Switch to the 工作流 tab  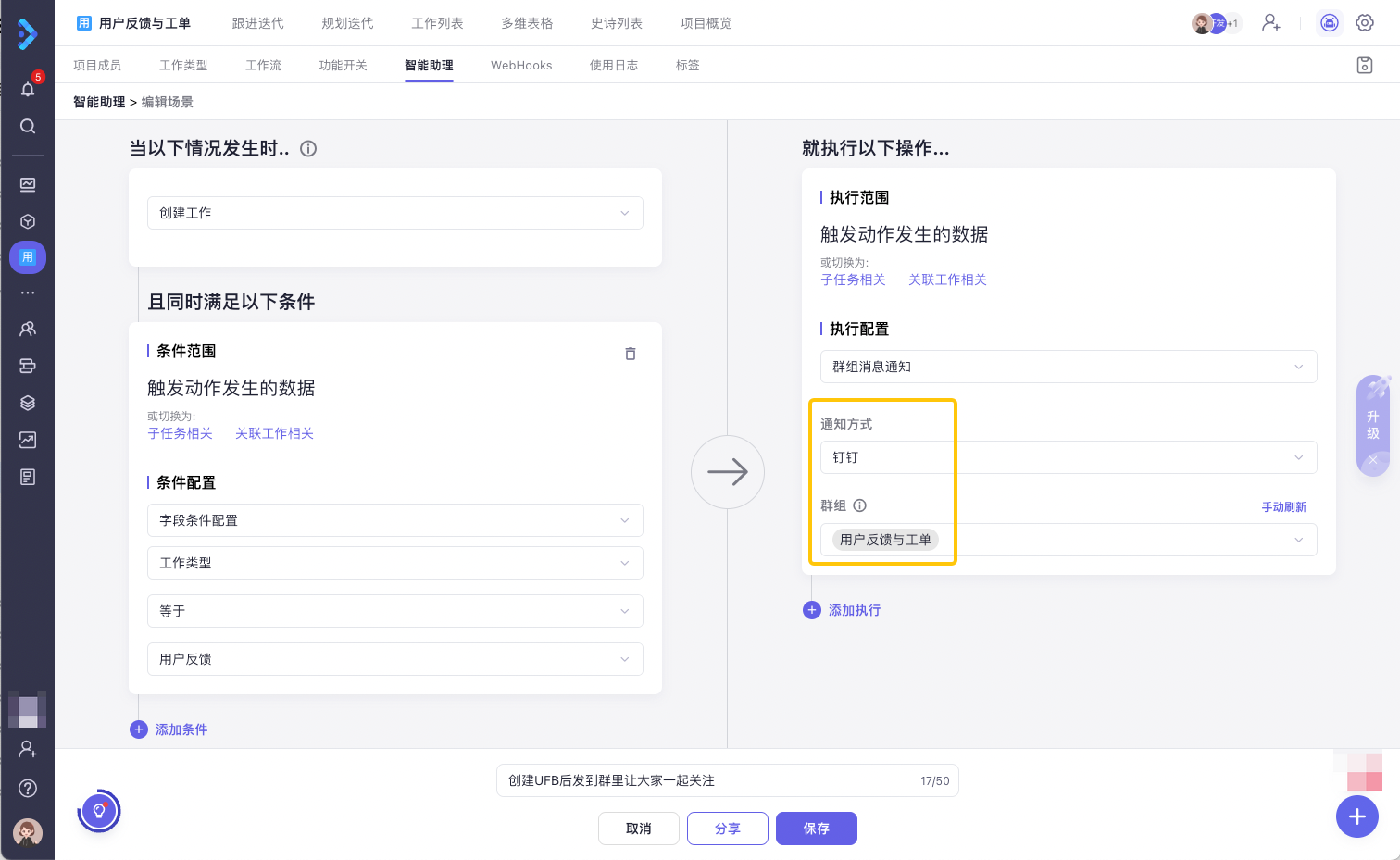[263, 65]
